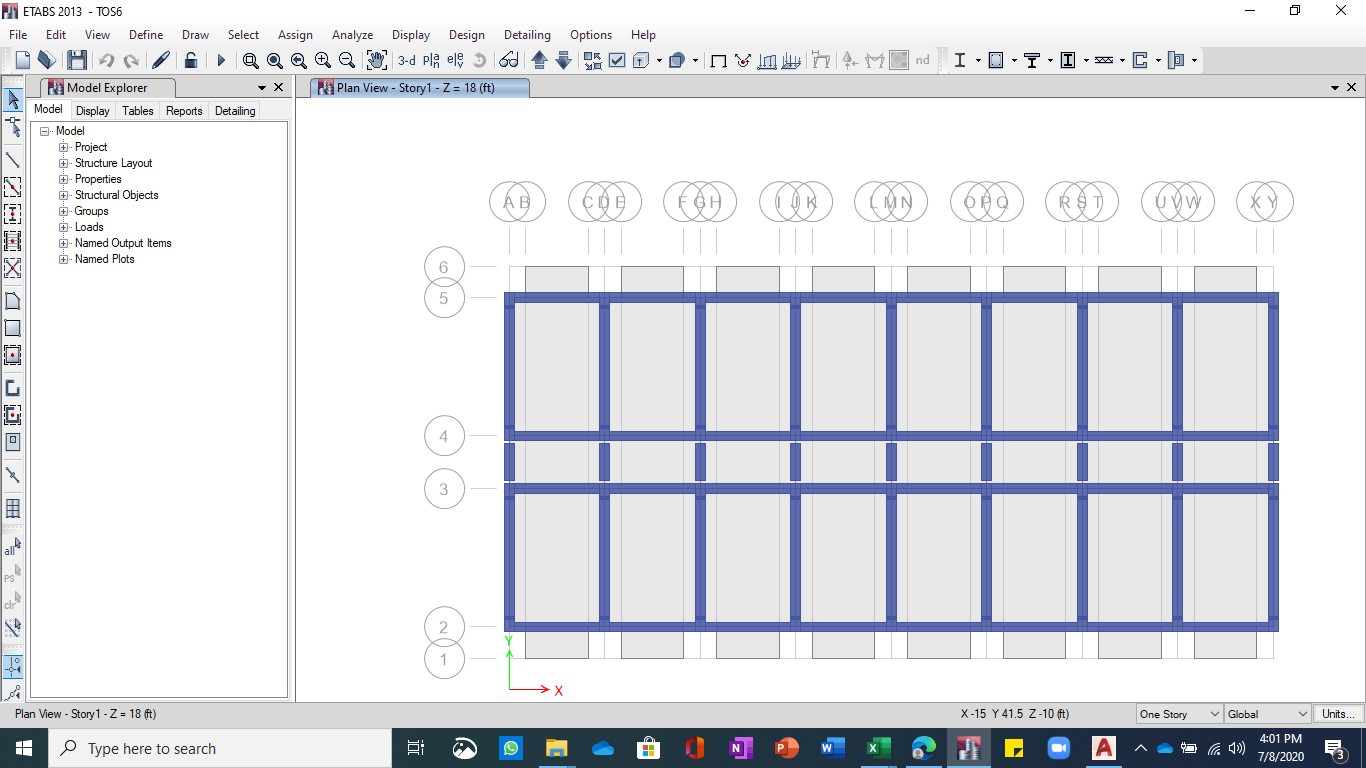This screenshot has height=768, width=1366.
Task: Click the Previous Zoom icon
Action: (x=298, y=60)
